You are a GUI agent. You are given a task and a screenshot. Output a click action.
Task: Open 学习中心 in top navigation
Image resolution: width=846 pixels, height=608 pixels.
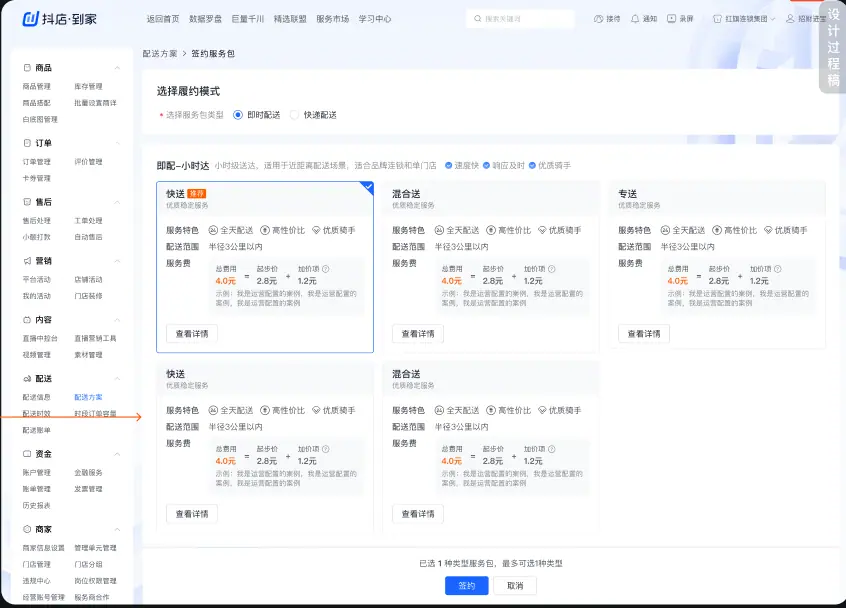(375, 19)
